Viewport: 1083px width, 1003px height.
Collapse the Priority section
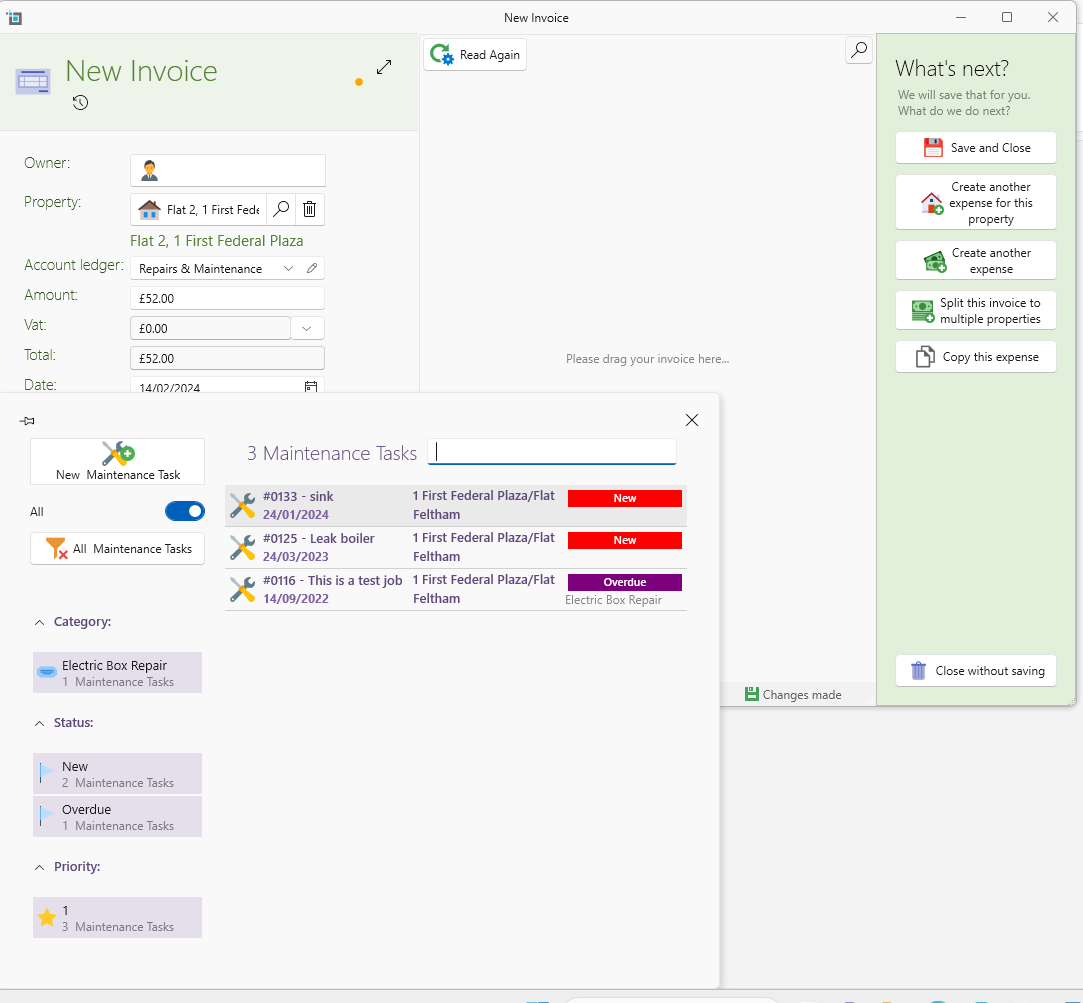(39, 868)
